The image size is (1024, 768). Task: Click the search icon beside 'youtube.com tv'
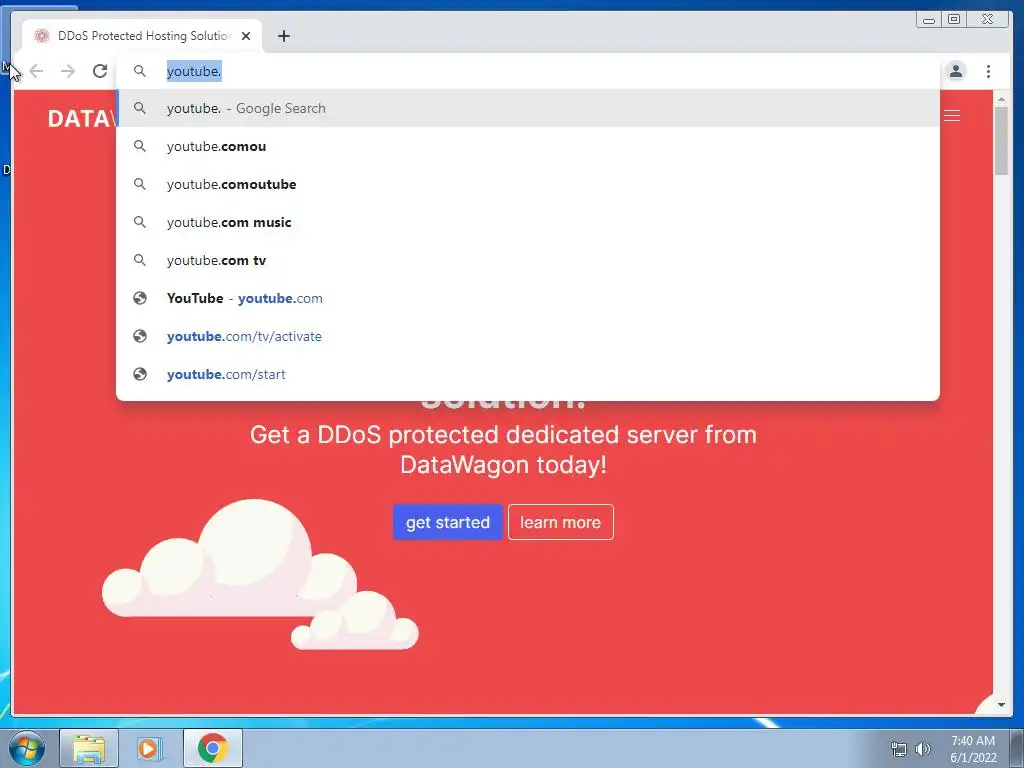[140, 260]
